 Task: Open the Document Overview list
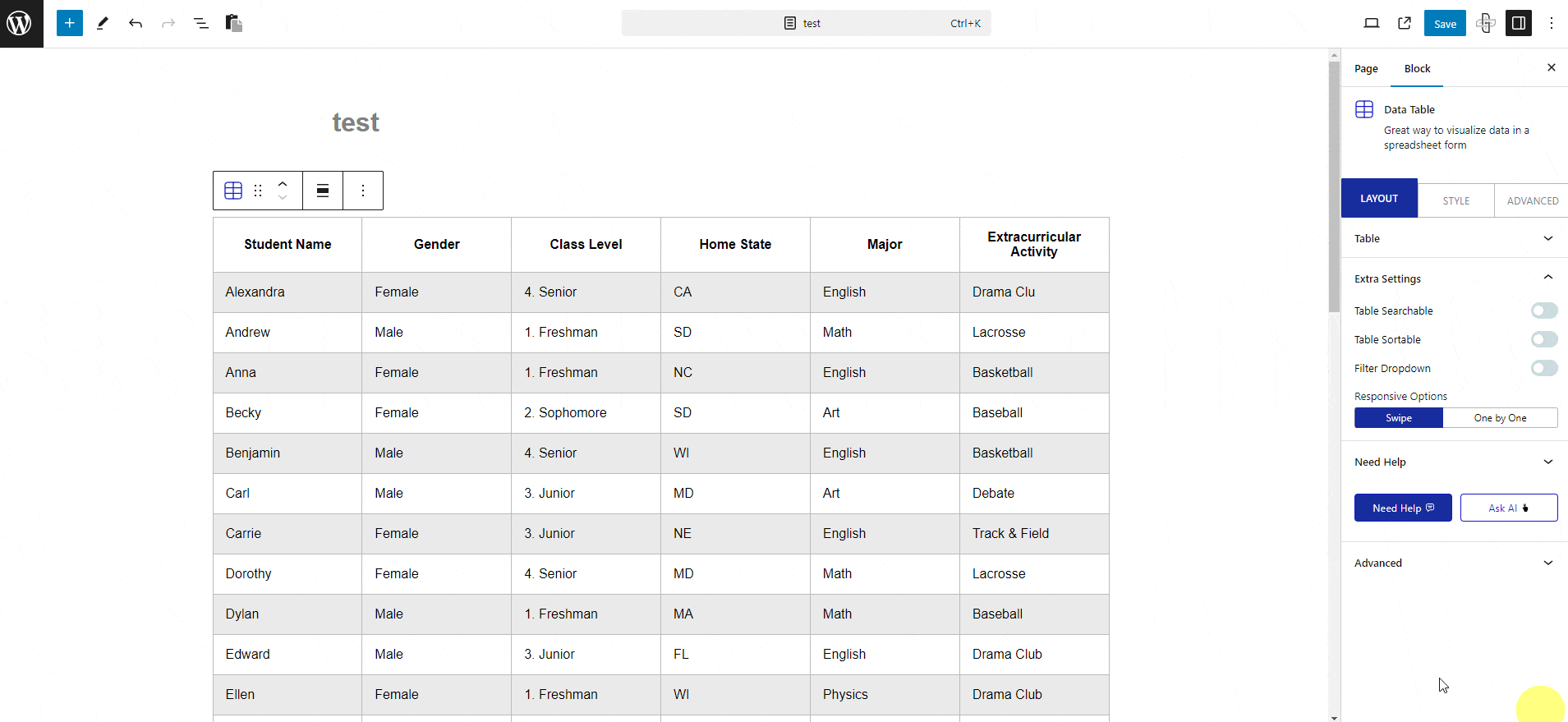pyautogui.click(x=201, y=23)
